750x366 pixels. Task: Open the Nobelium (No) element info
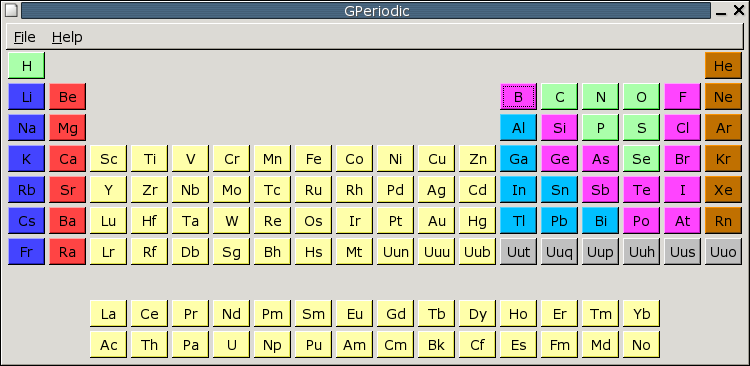(641, 344)
